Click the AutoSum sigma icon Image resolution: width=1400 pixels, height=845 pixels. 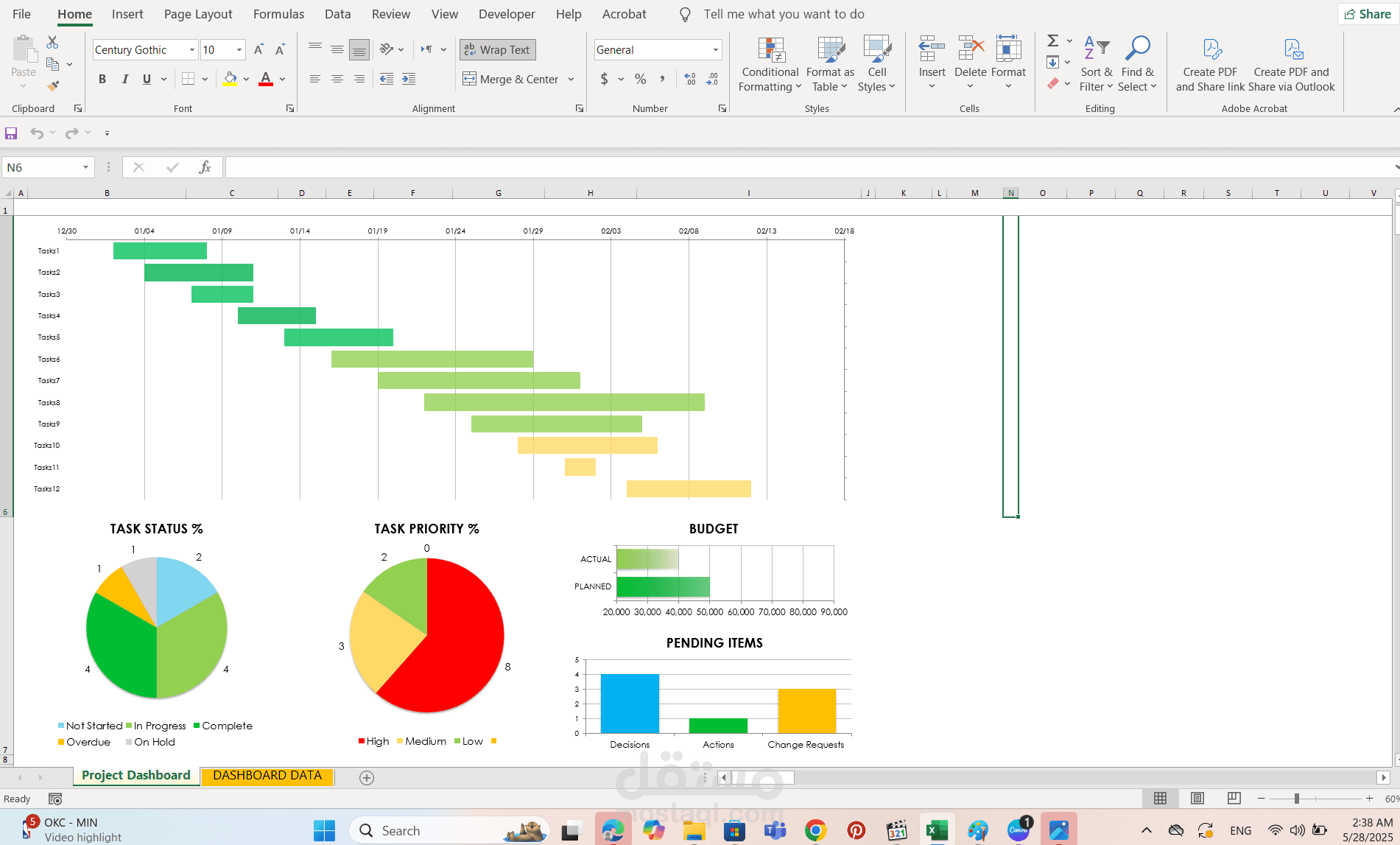(x=1053, y=41)
